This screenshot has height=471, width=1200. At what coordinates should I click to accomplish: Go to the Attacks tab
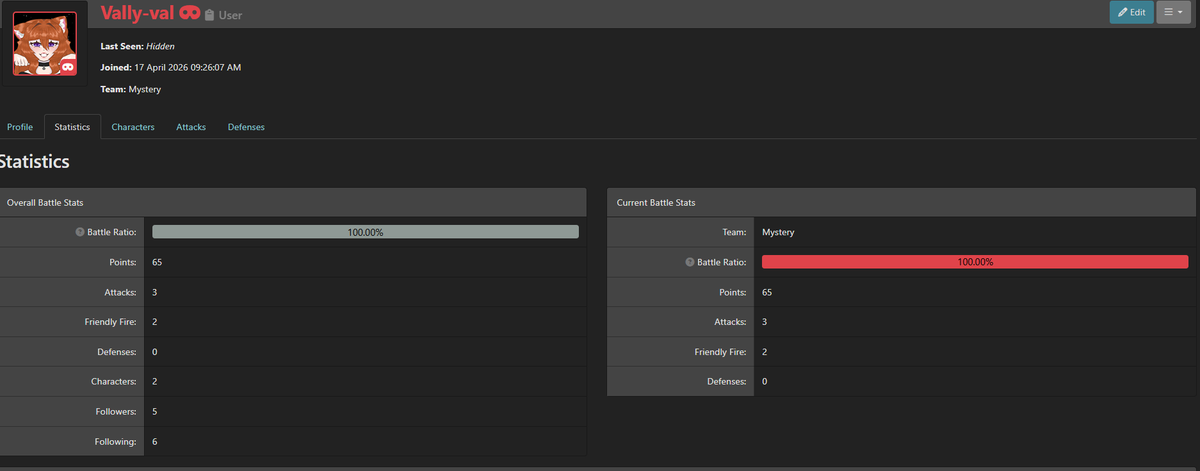(x=191, y=127)
